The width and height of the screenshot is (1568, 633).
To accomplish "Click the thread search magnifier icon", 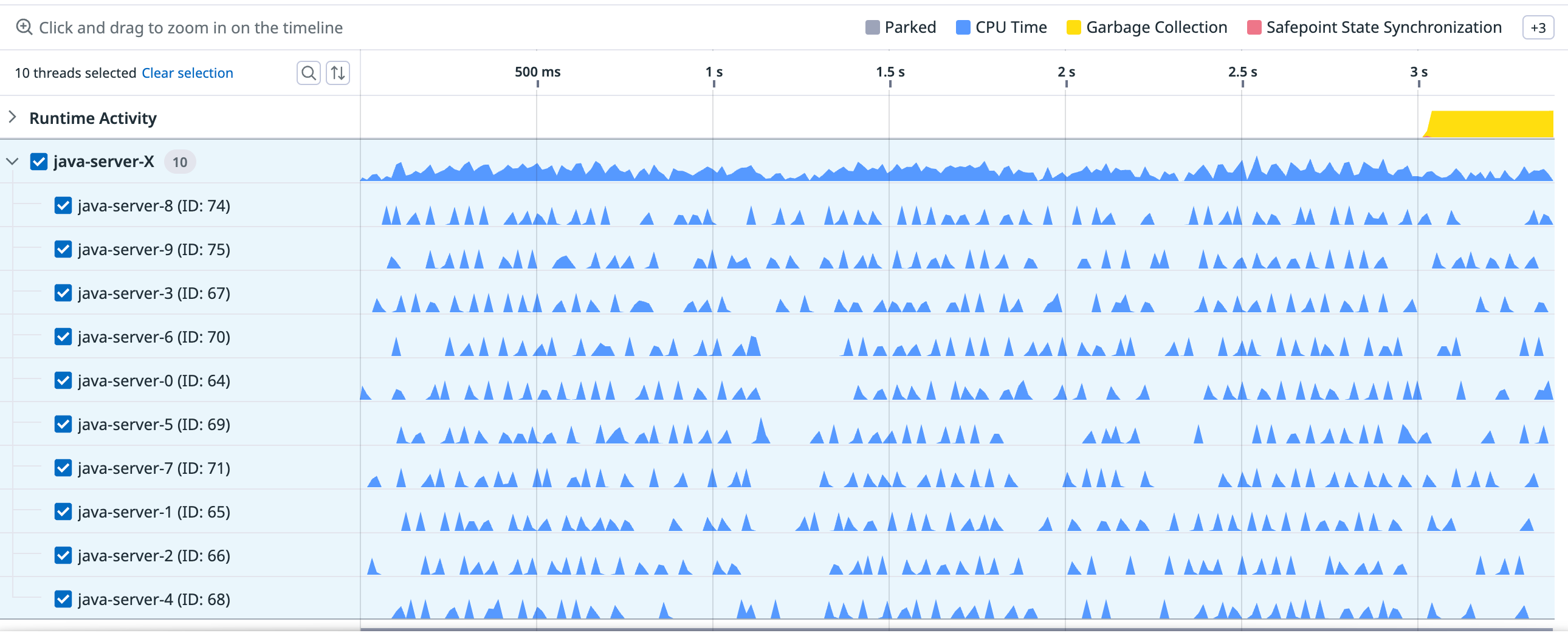I will coord(309,73).
